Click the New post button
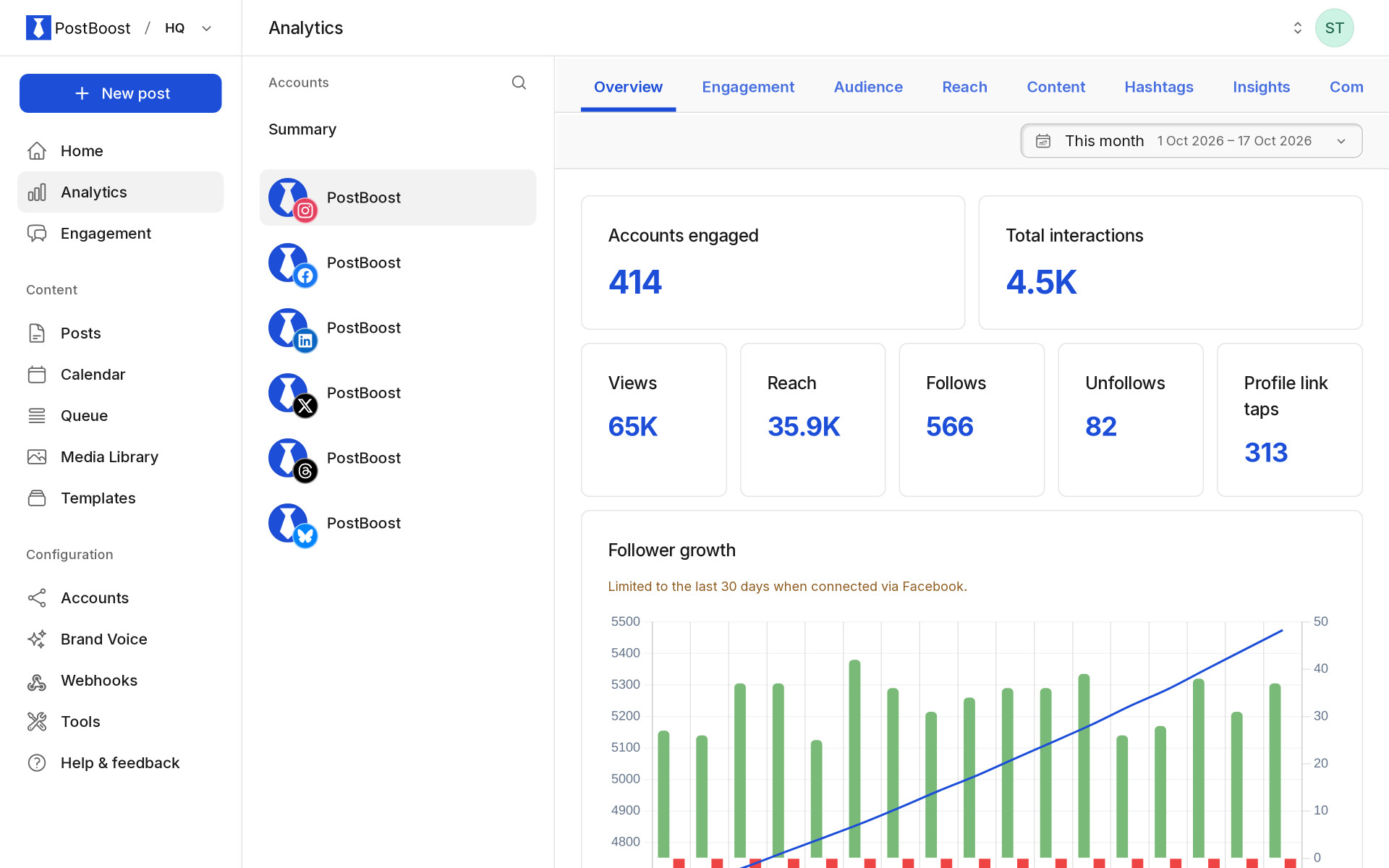Viewport: 1389px width, 868px height. (x=121, y=93)
